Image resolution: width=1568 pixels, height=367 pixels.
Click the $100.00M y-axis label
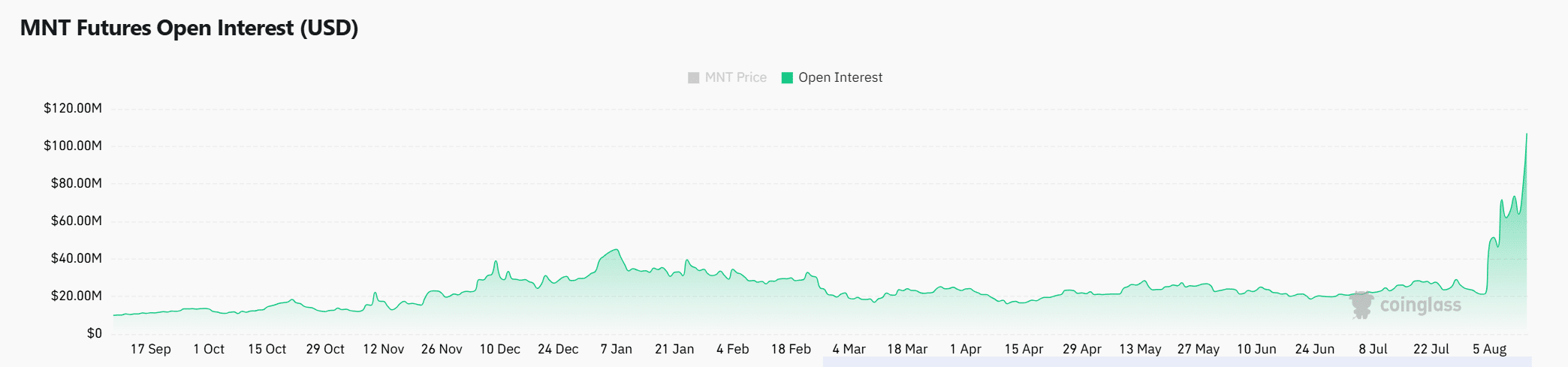click(x=73, y=146)
